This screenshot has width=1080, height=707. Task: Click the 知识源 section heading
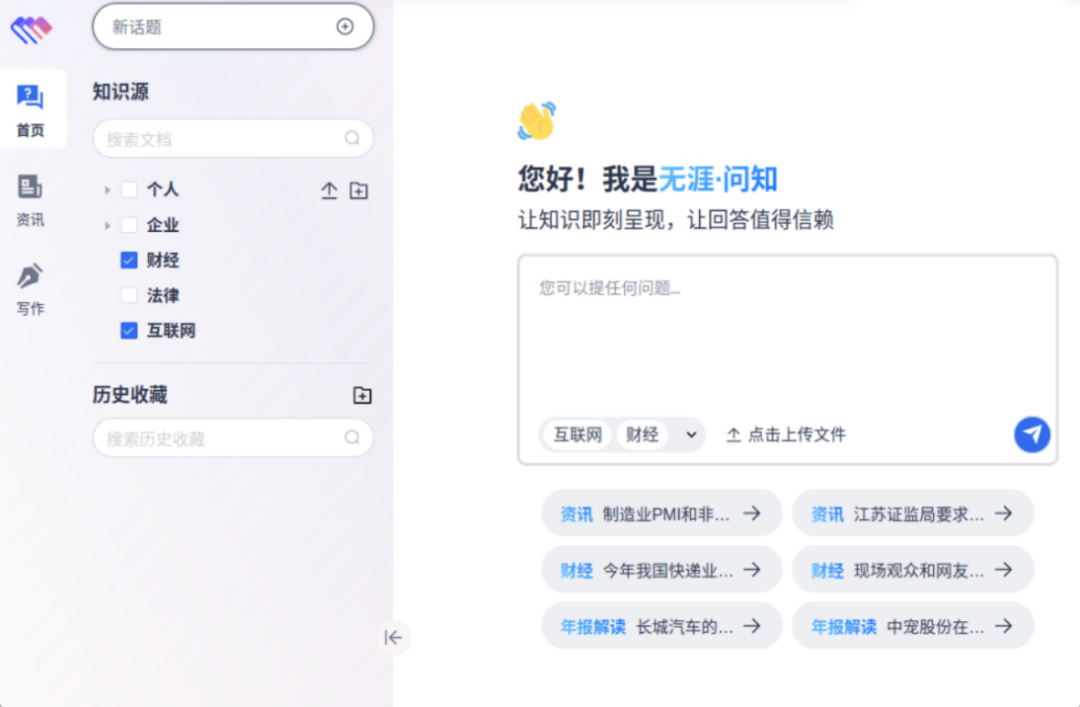[121, 92]
